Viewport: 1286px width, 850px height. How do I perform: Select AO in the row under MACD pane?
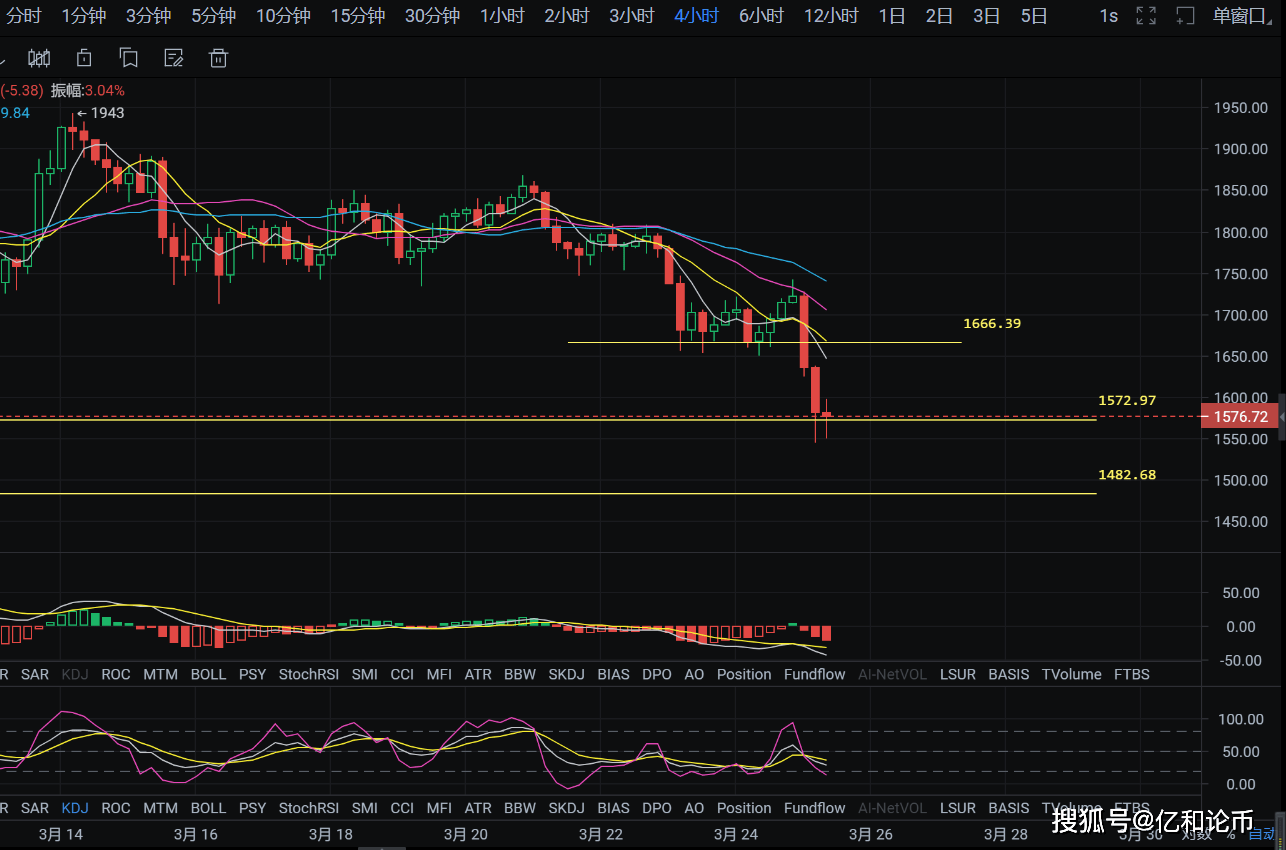point(694,674)
